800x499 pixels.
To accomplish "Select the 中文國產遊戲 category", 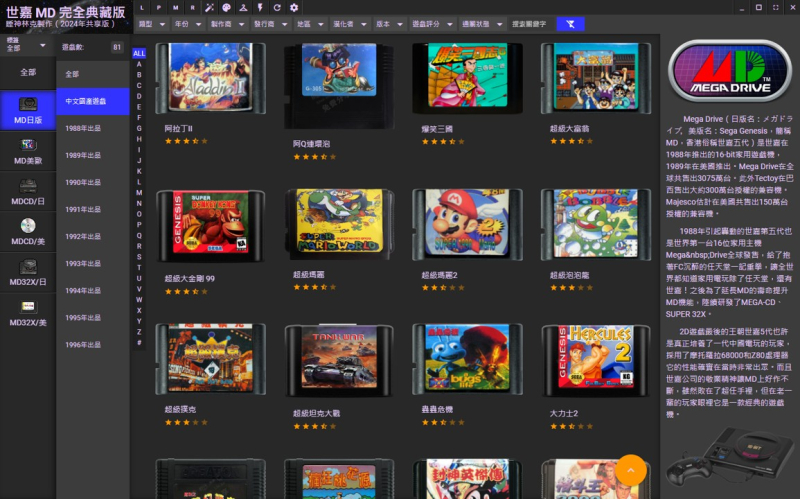I will point(93,101).
